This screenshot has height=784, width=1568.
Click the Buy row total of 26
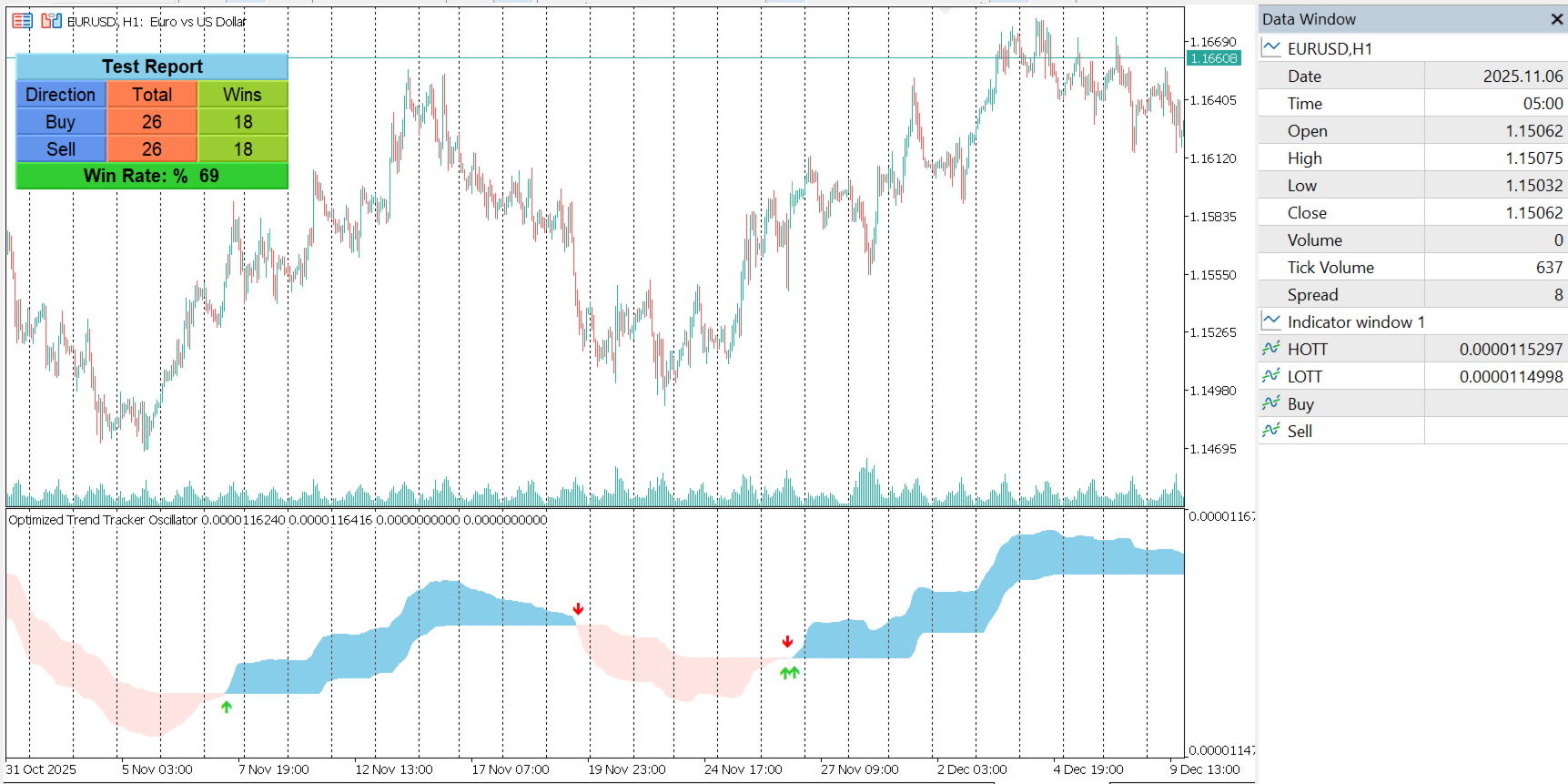click(x=152, y=122)
